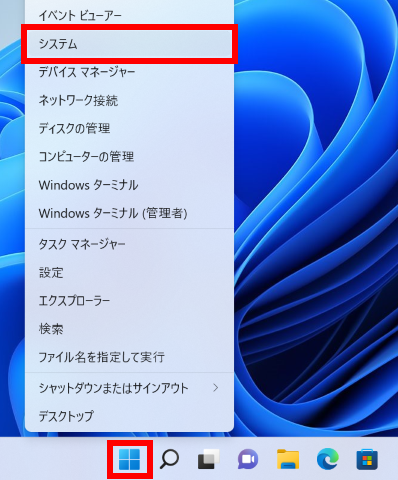This screenshot has height=480, width=398.
Task: Expand シャットダウンまたはサインアウト submenu
Action: point(129,388)
